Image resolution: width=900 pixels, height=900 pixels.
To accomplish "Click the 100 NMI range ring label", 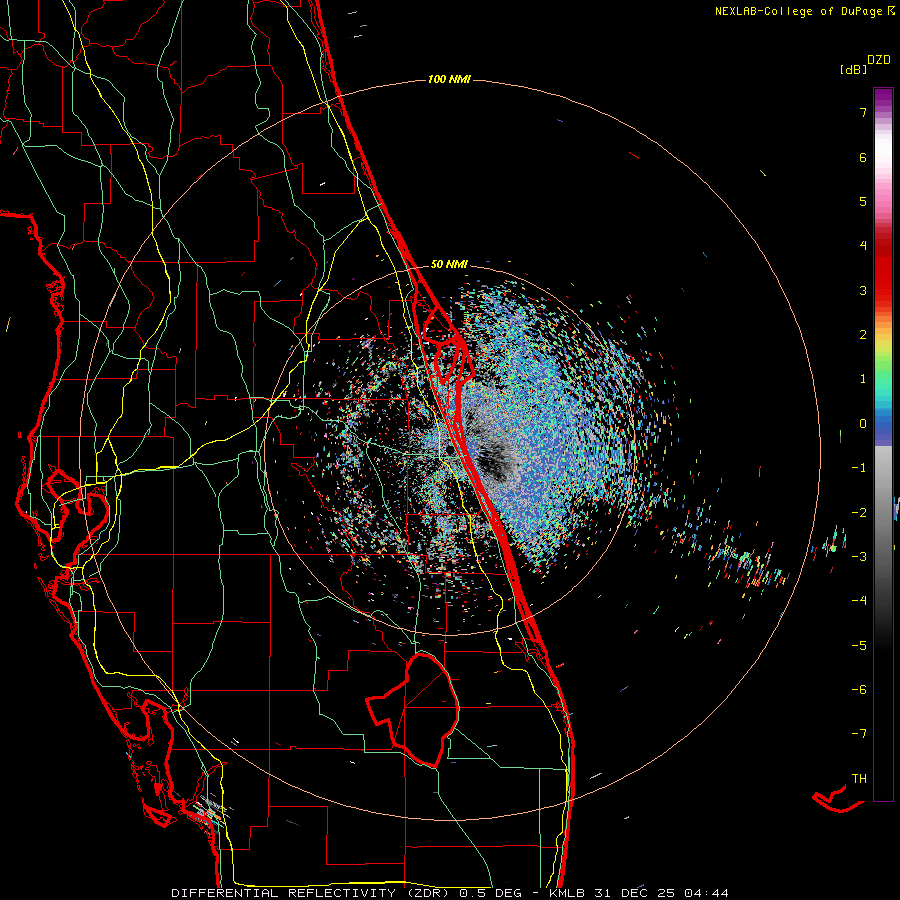I will click(449, 79).
